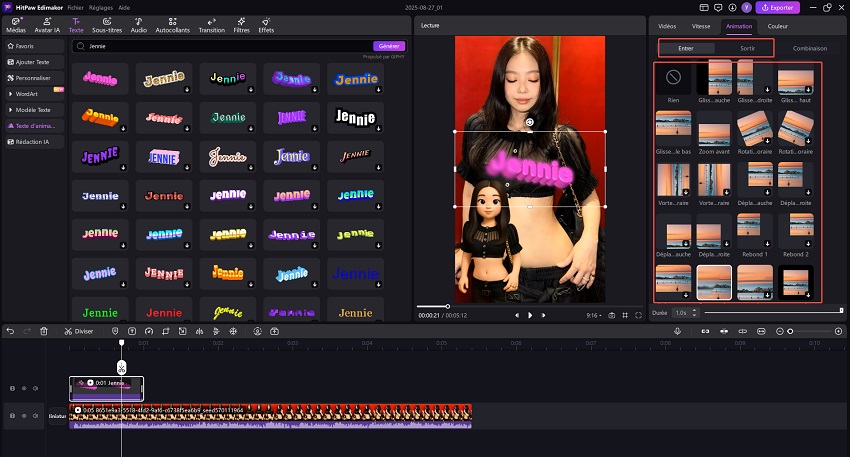Expand the Modèle Texte category
Viewport: 850px width, 457px height.
(x=34, y=110)
